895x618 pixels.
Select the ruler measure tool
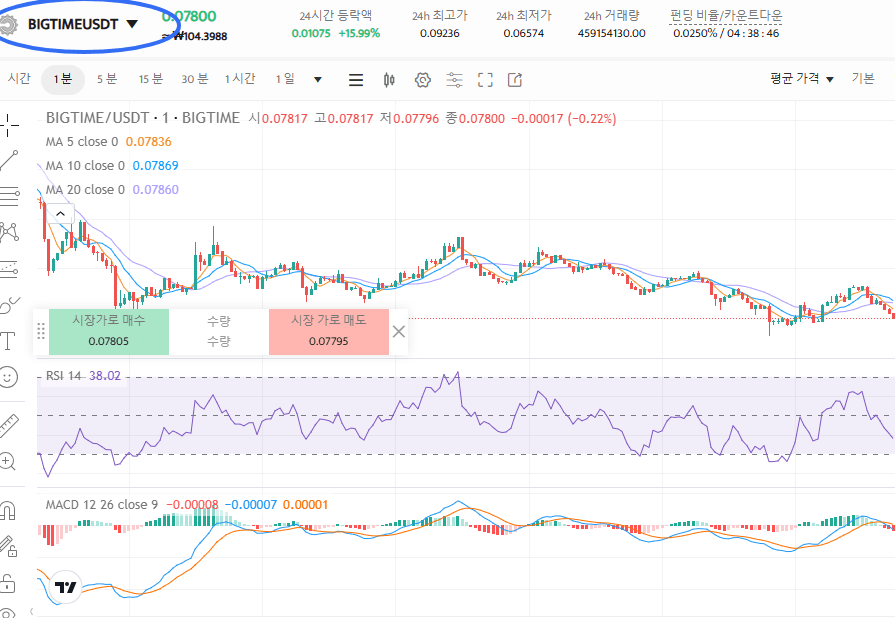pyautogui.click(x=9, y=426)
